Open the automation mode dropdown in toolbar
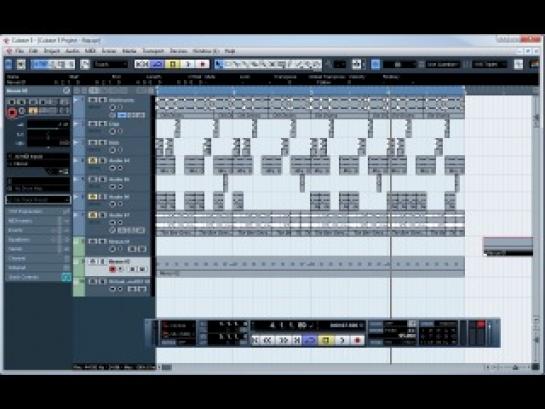545x409 pixels. [x=111, y=64]
